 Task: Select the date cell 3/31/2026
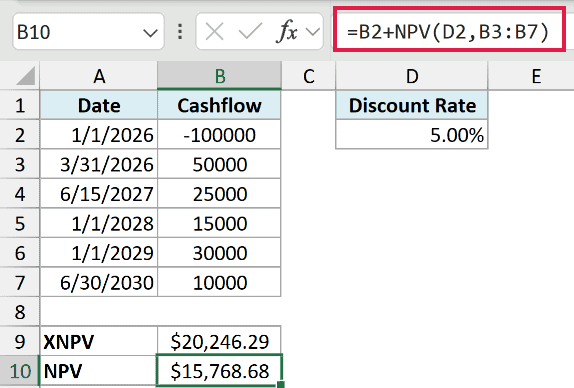pos(99,164)
